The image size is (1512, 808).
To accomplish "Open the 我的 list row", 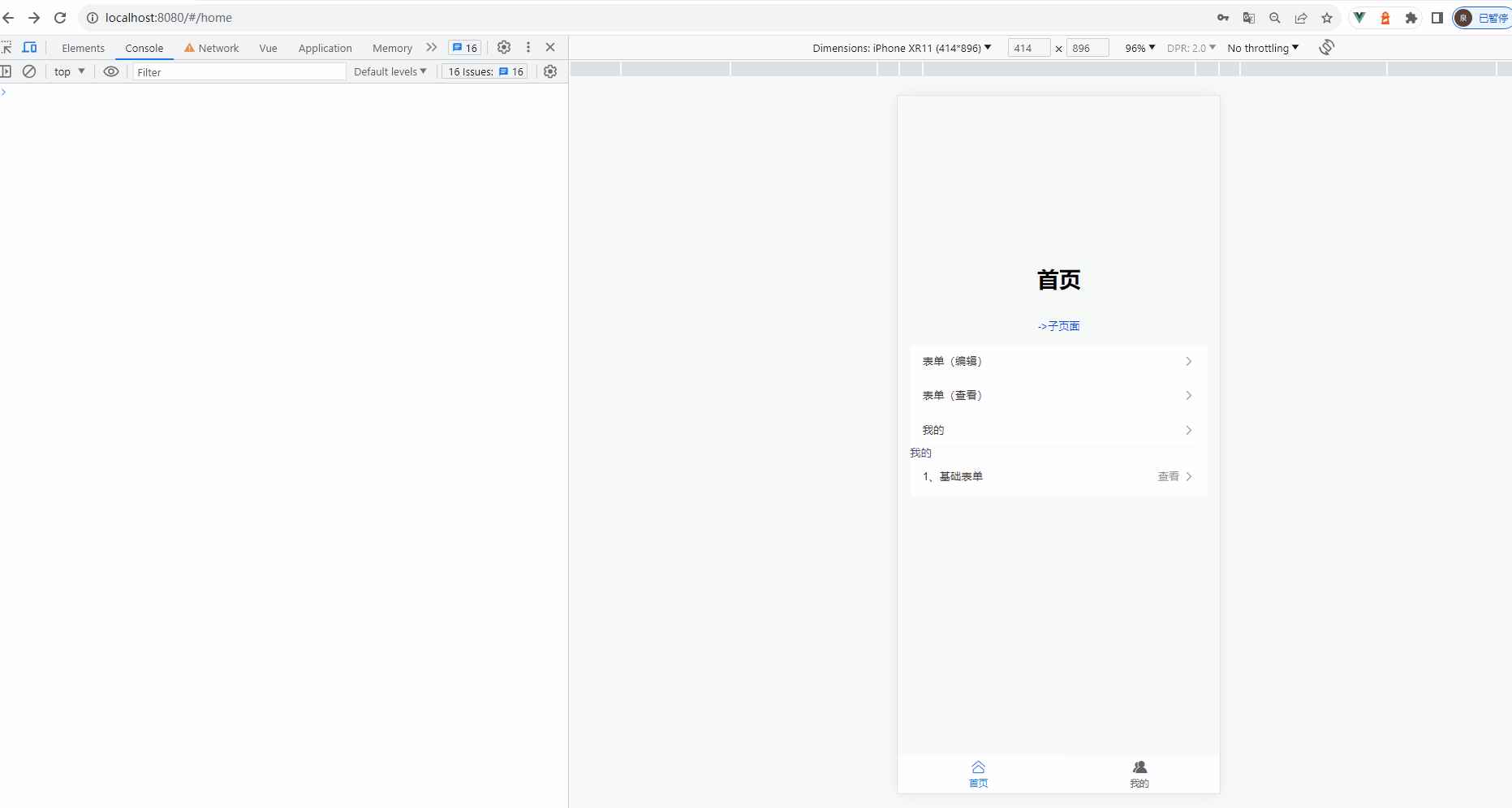I will click(x=1058, y=430).
